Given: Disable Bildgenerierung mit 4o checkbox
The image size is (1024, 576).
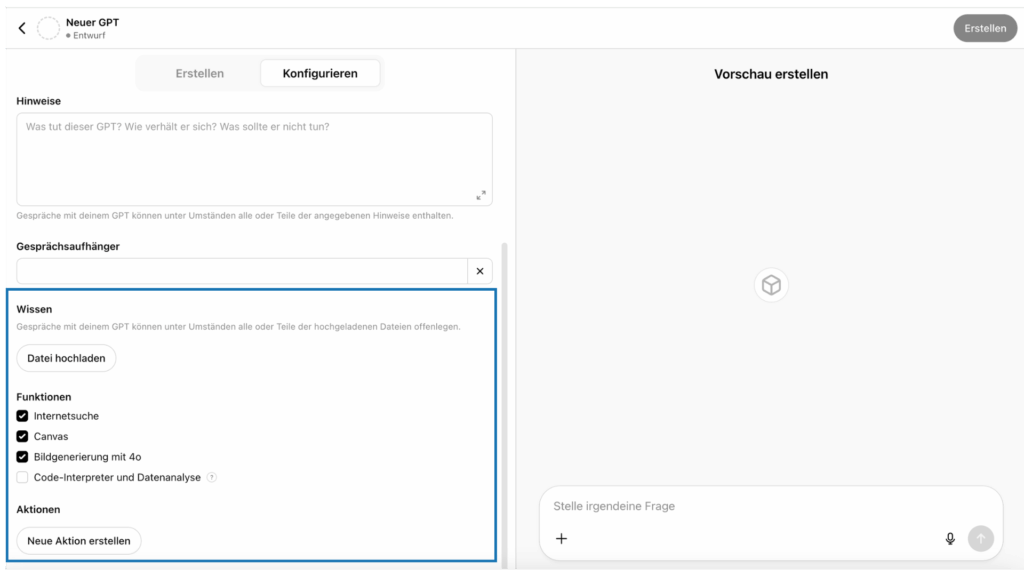Looking at the screenshot, I should (x=22, y=457).
